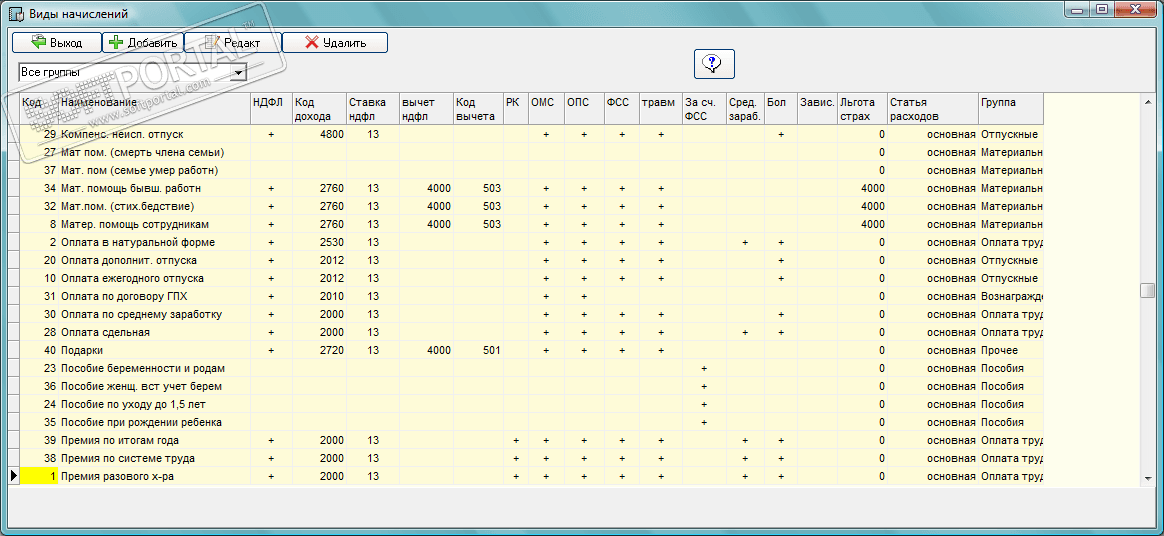Viewport: 1164px width, 536px height.
Task: Select row Мат. пом (семье умер работн)
Action: [x=531, y=170]
